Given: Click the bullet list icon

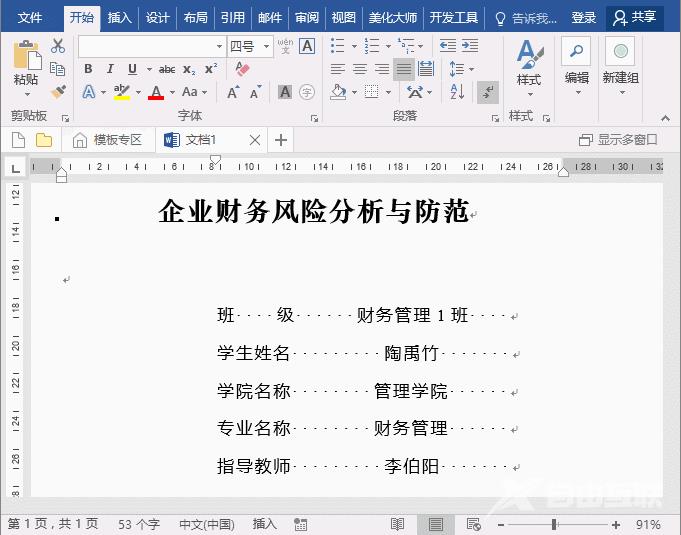Looking at the screenshot, I should 338,46.
